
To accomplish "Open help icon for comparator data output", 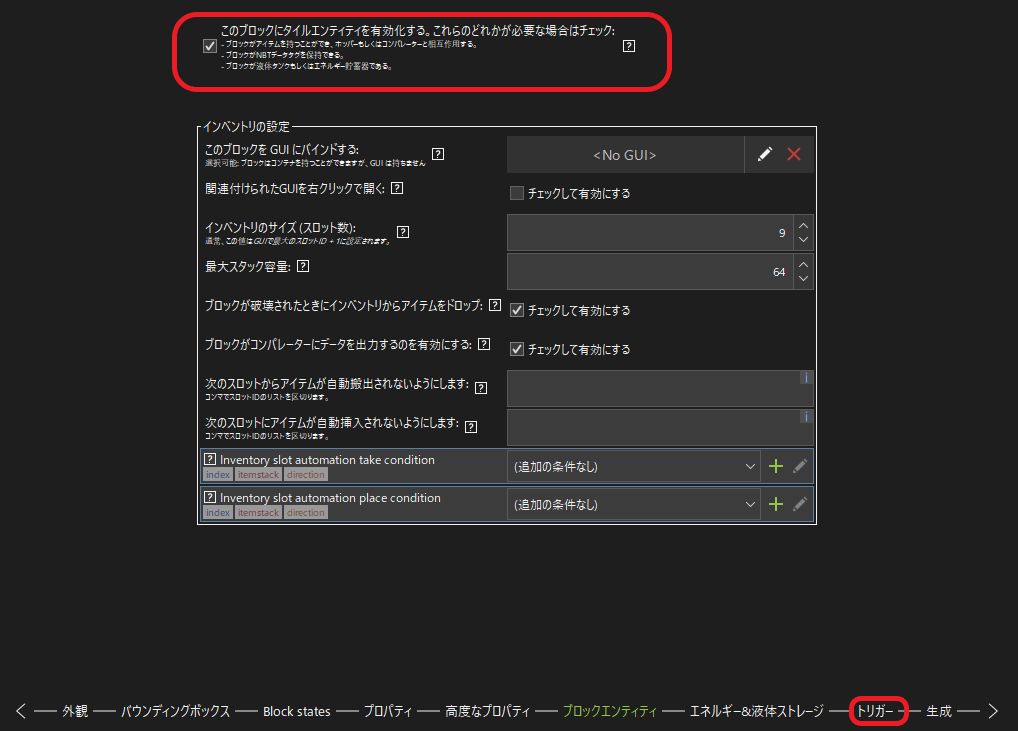I will point(484,344).
